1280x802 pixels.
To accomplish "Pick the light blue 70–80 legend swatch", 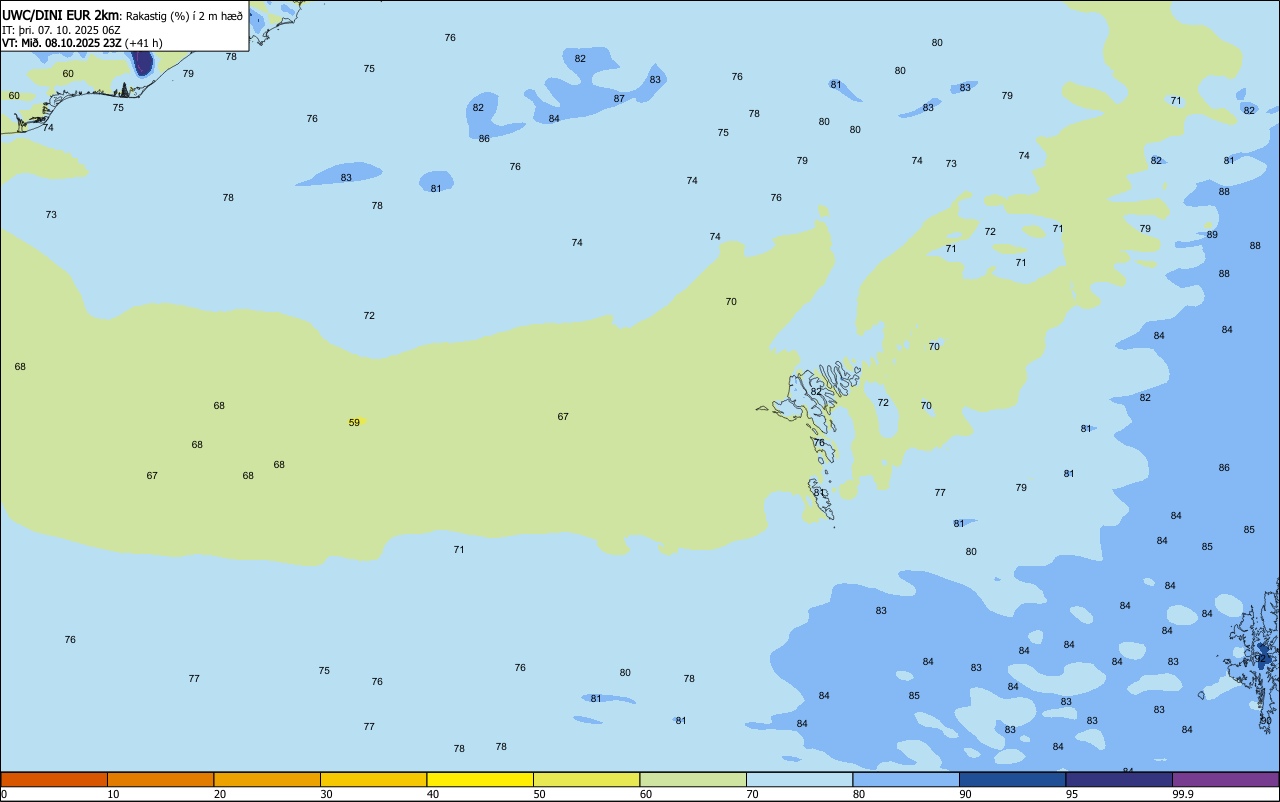I will 799,779.
